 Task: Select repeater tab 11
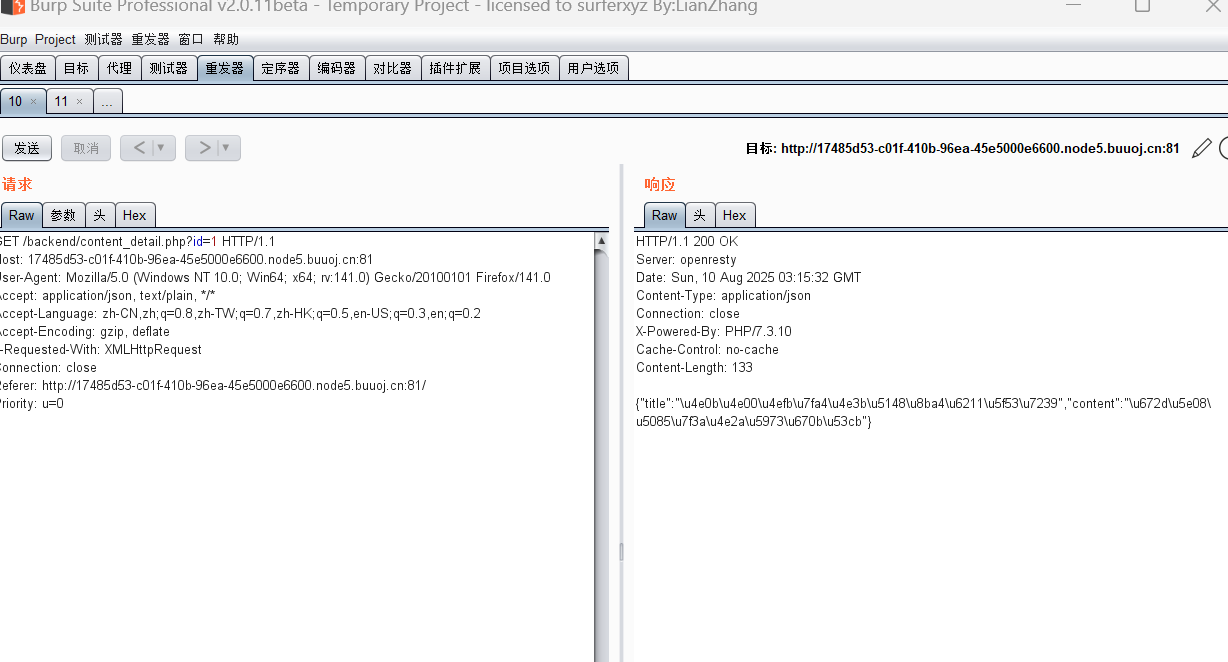pos(61,101)
